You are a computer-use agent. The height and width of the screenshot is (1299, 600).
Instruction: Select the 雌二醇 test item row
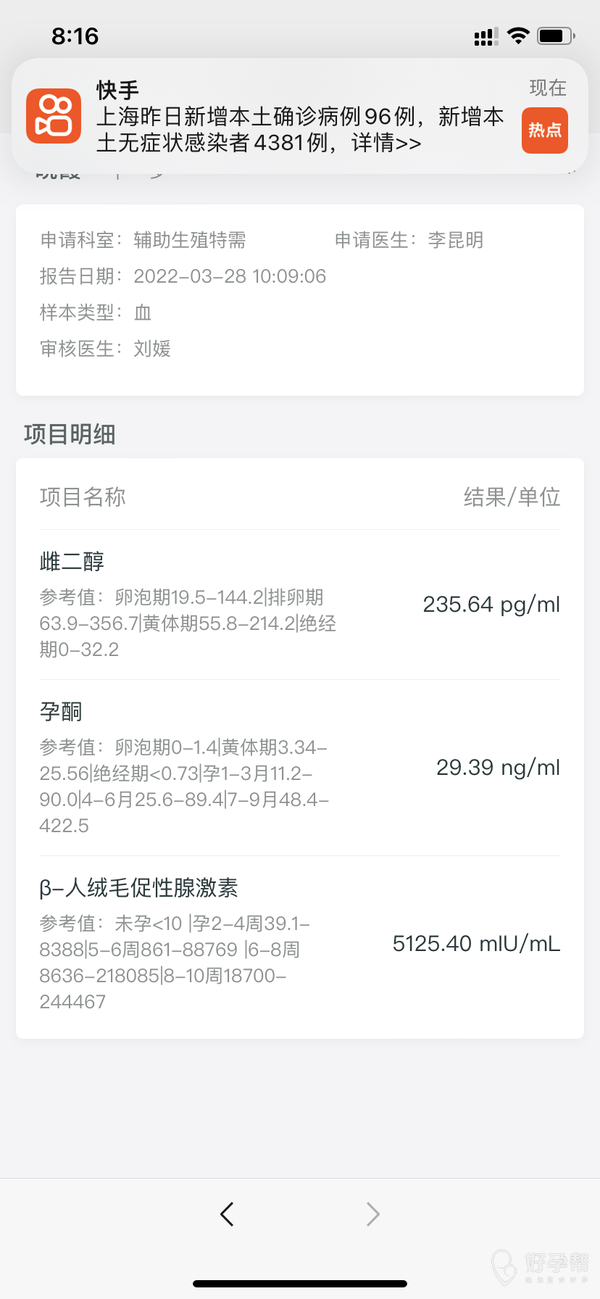[x=300, y=604]
